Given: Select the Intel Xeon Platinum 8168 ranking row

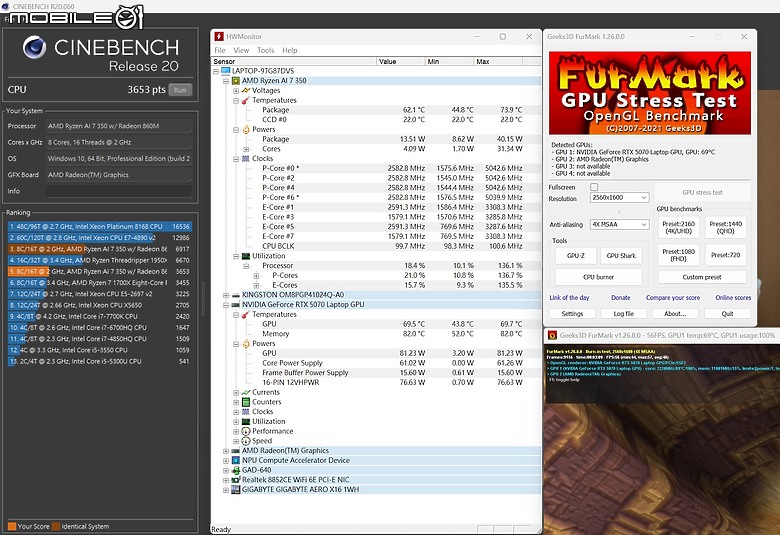Looking at the screenshot, I should coord(99,226).
